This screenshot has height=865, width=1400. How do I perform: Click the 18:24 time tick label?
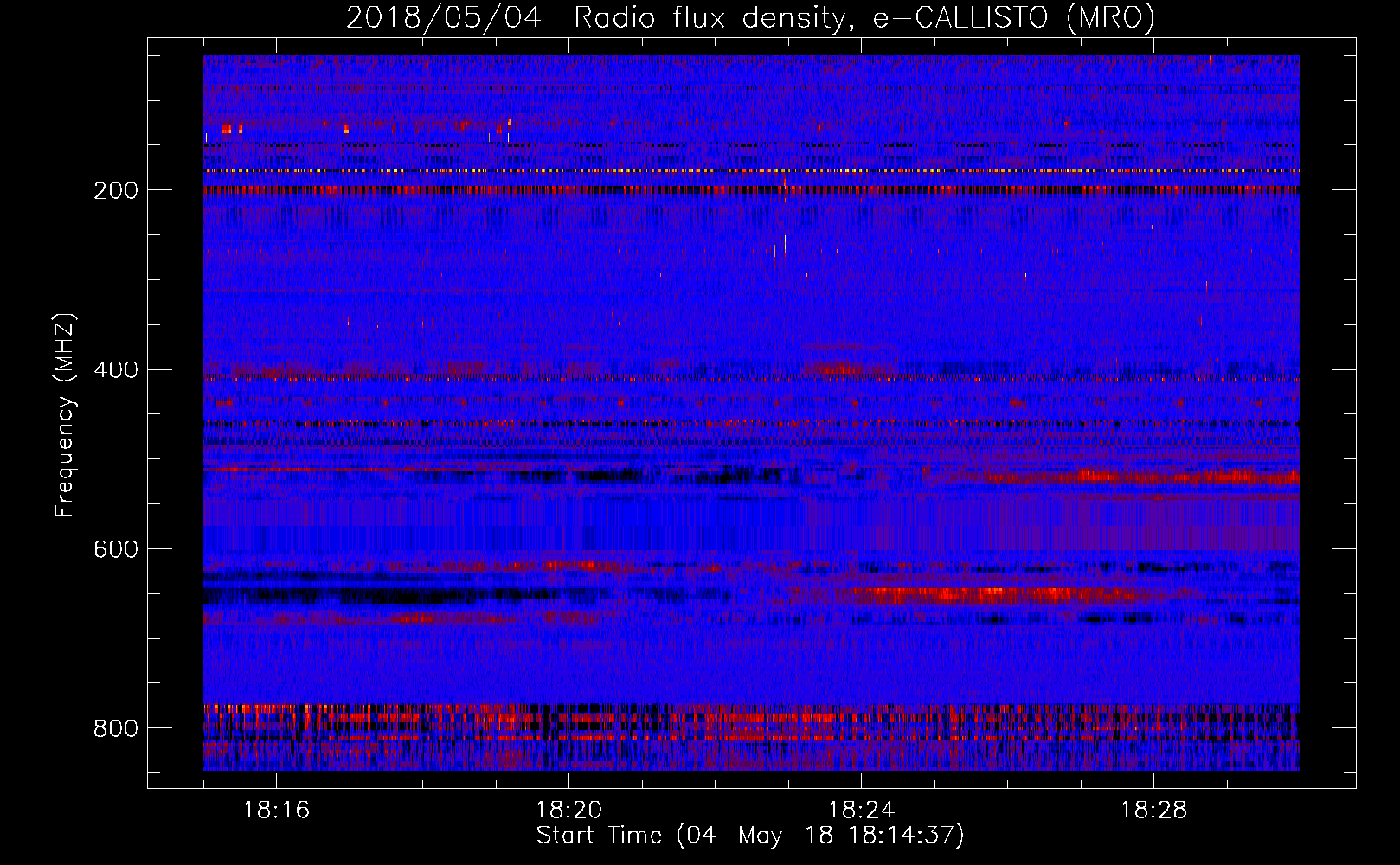[x=861, y=811]
